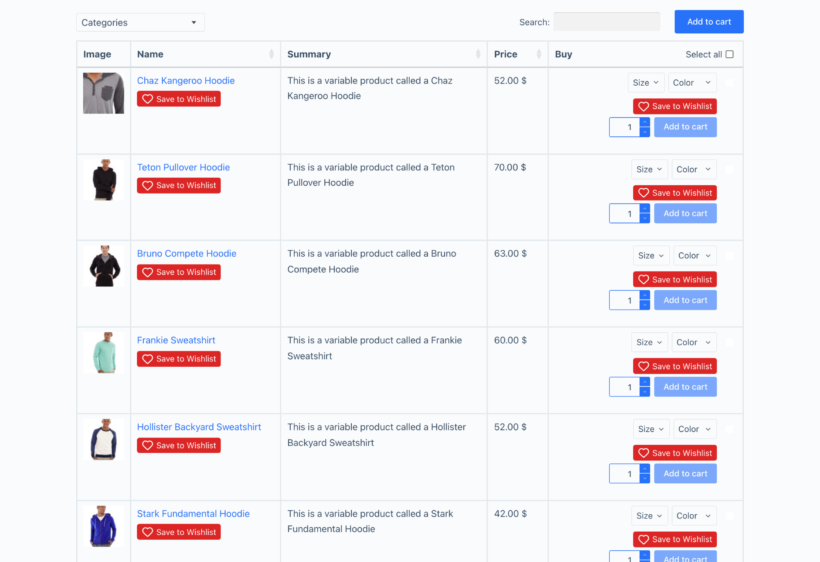Open Size dropdown for Teton Pullover Hoodie

tap(649, 169)
